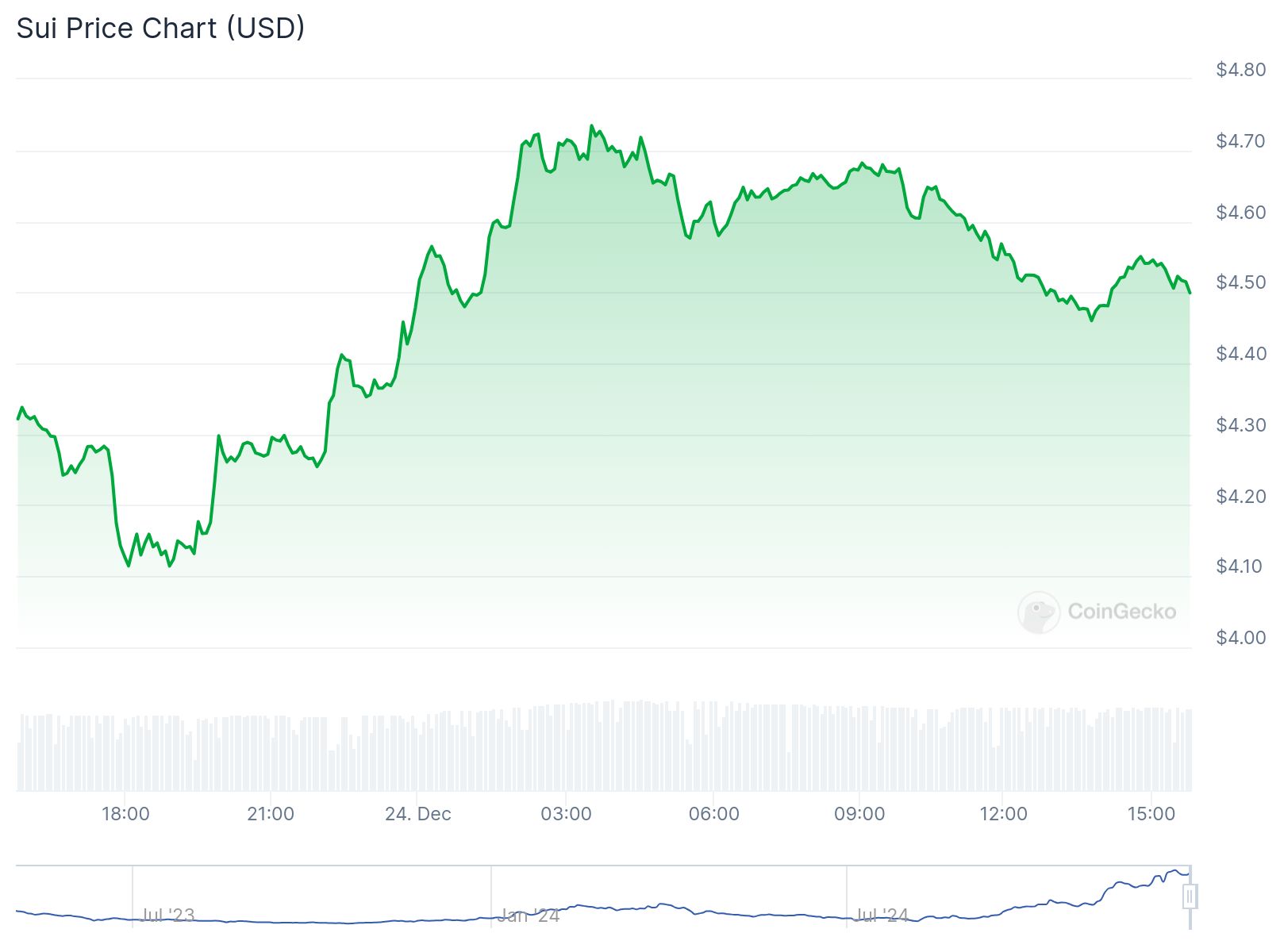
Task: Click the range navigator handle
Action: [x=1190, y=896]
